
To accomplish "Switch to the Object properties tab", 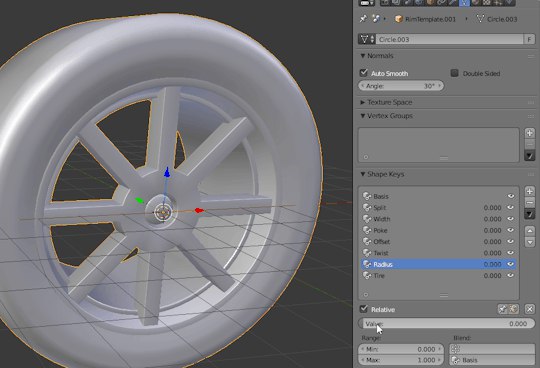I will pos(430,3).
